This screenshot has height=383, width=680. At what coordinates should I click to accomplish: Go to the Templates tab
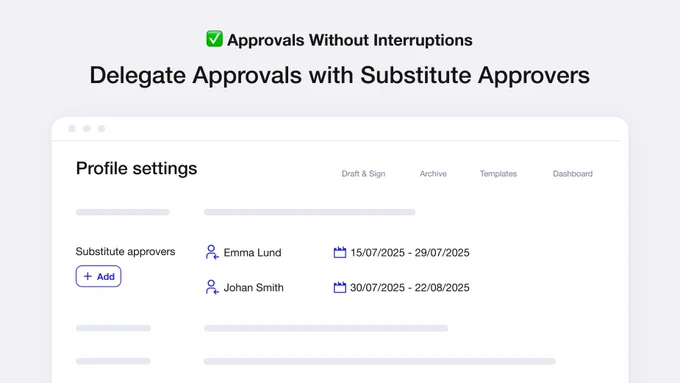pos(498,173)
